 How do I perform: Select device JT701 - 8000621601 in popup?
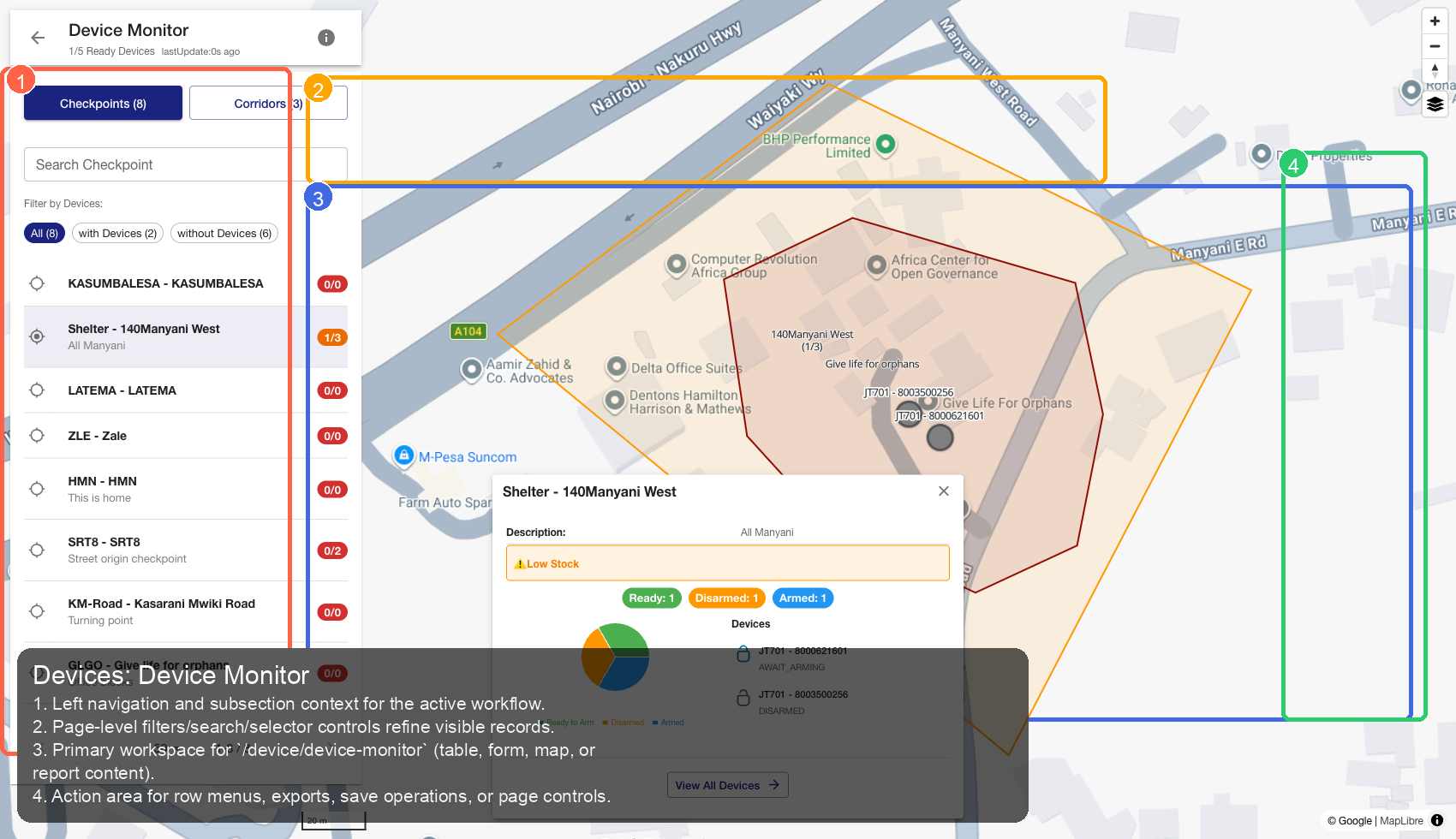pyautogui.click(x=802, y=652)
